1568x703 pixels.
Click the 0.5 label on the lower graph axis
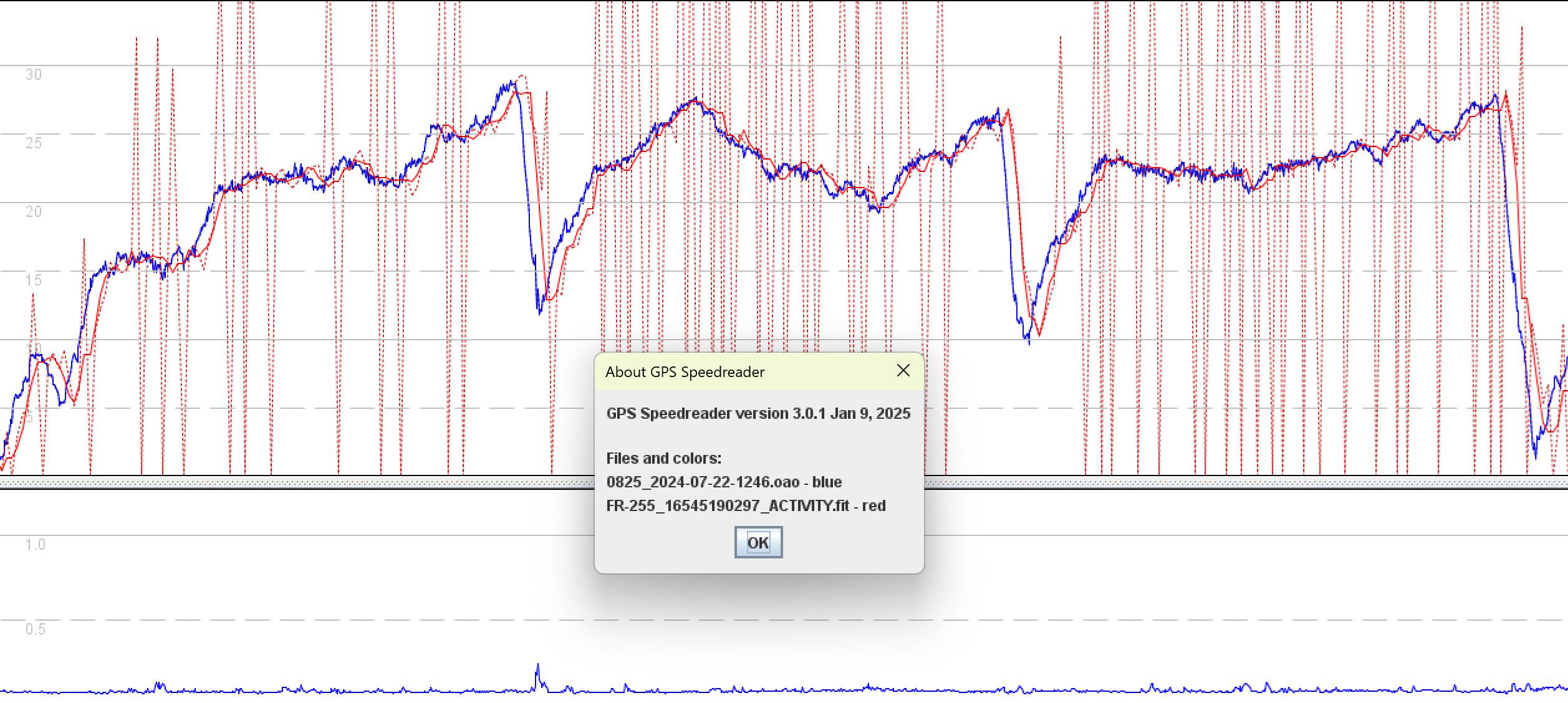35,629
